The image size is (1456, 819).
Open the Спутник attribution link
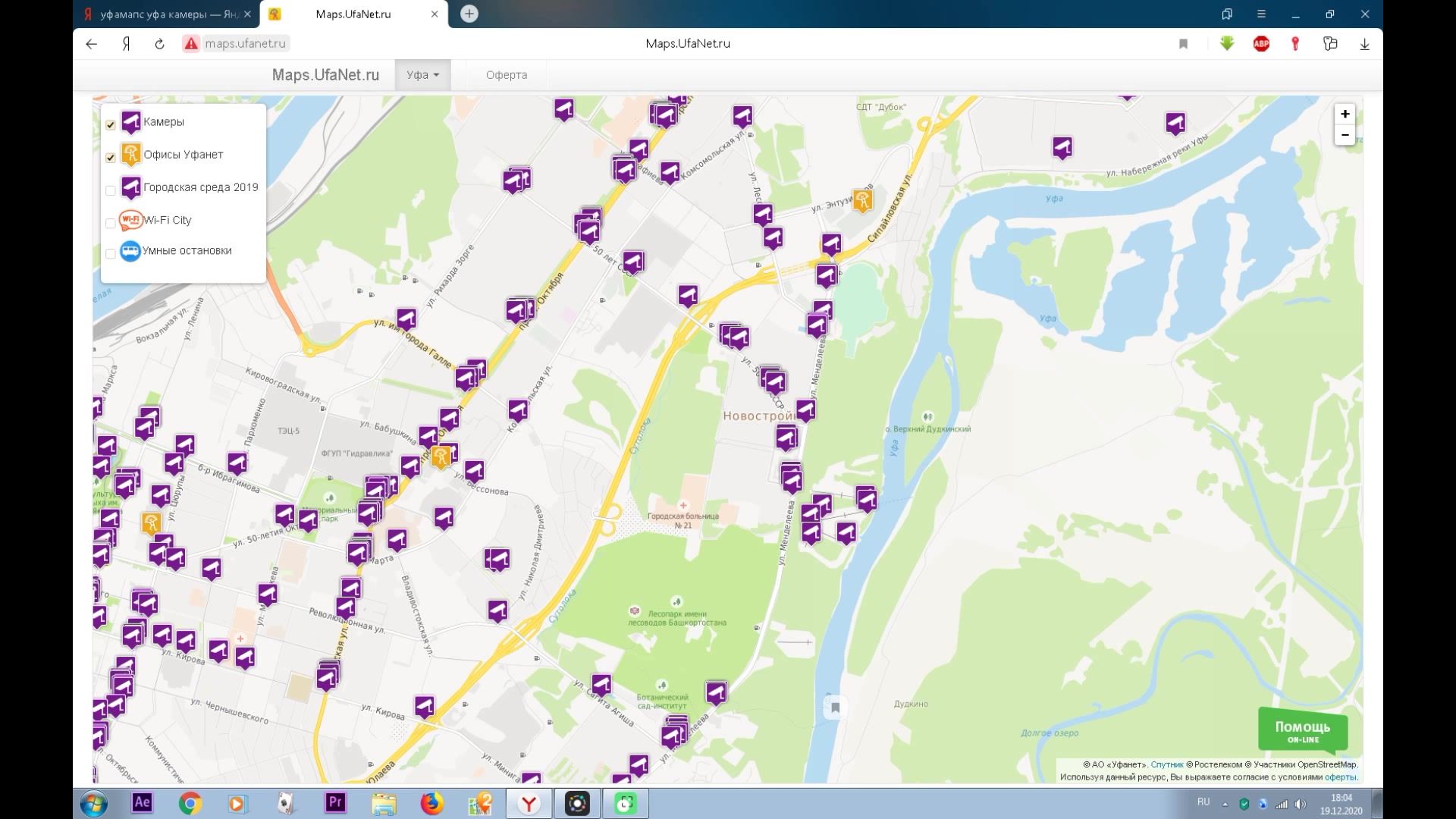[x=1166, y=764]
